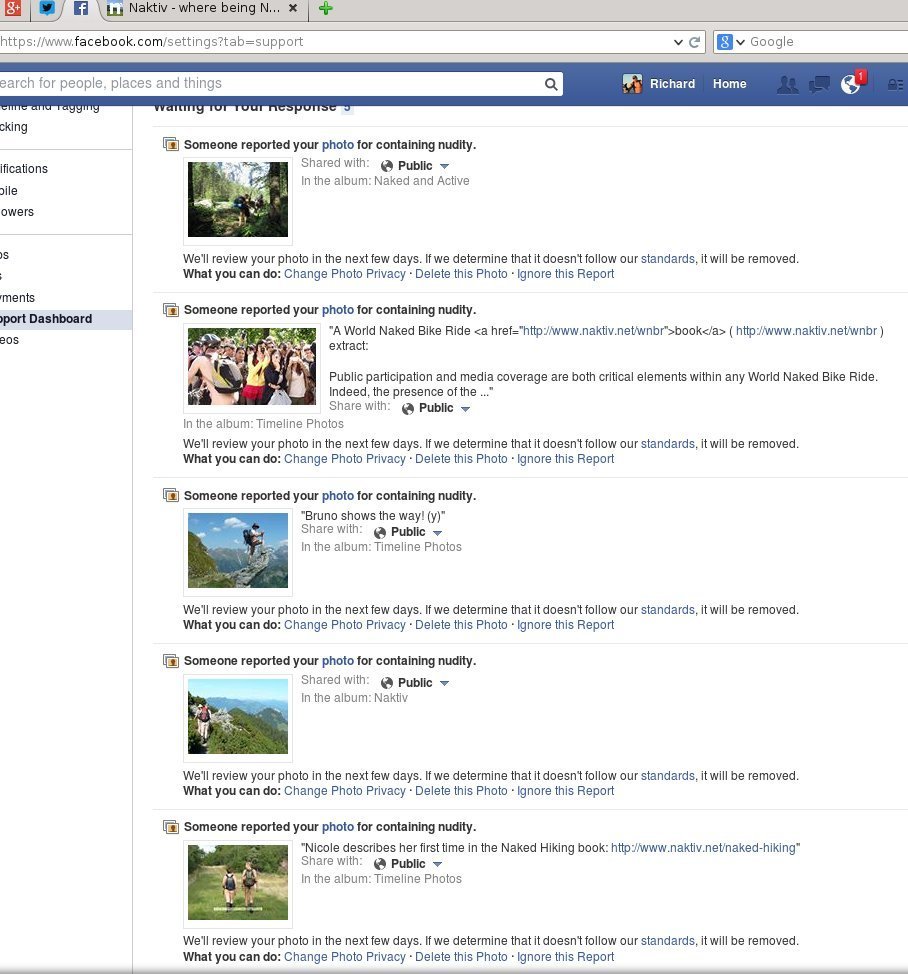Close the Naktiv tab
908x974 pixels.
click(293, 8)
